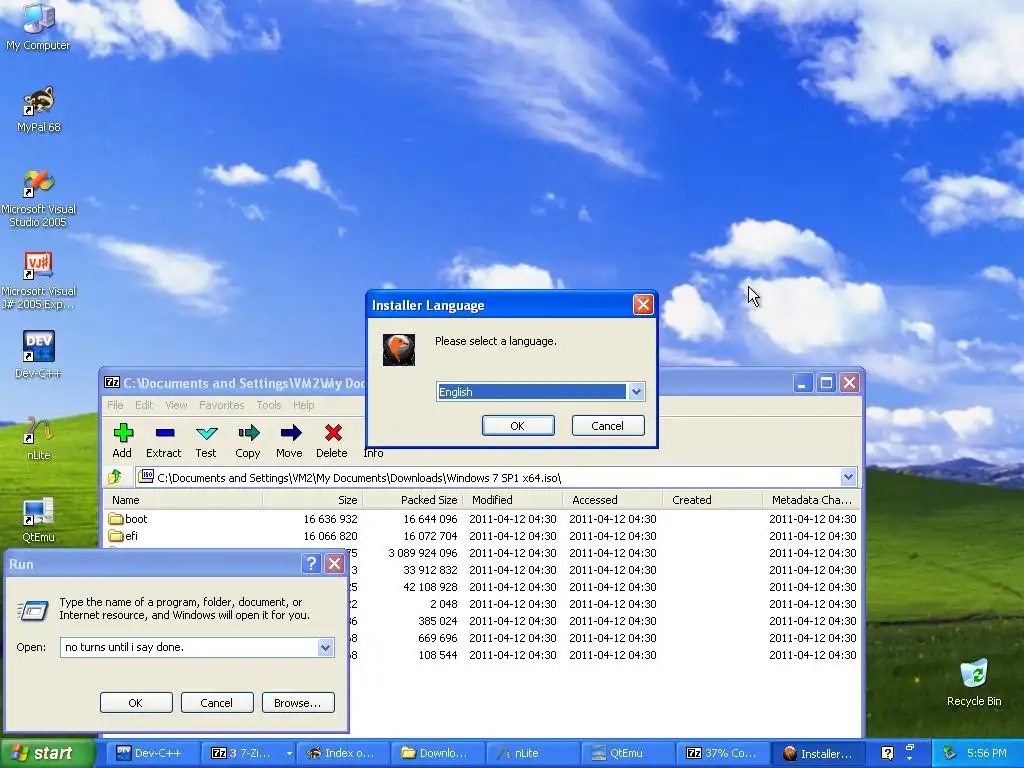Click OK in Installer Language dialog
1024x768 pixels.
[x=518, y=426]
